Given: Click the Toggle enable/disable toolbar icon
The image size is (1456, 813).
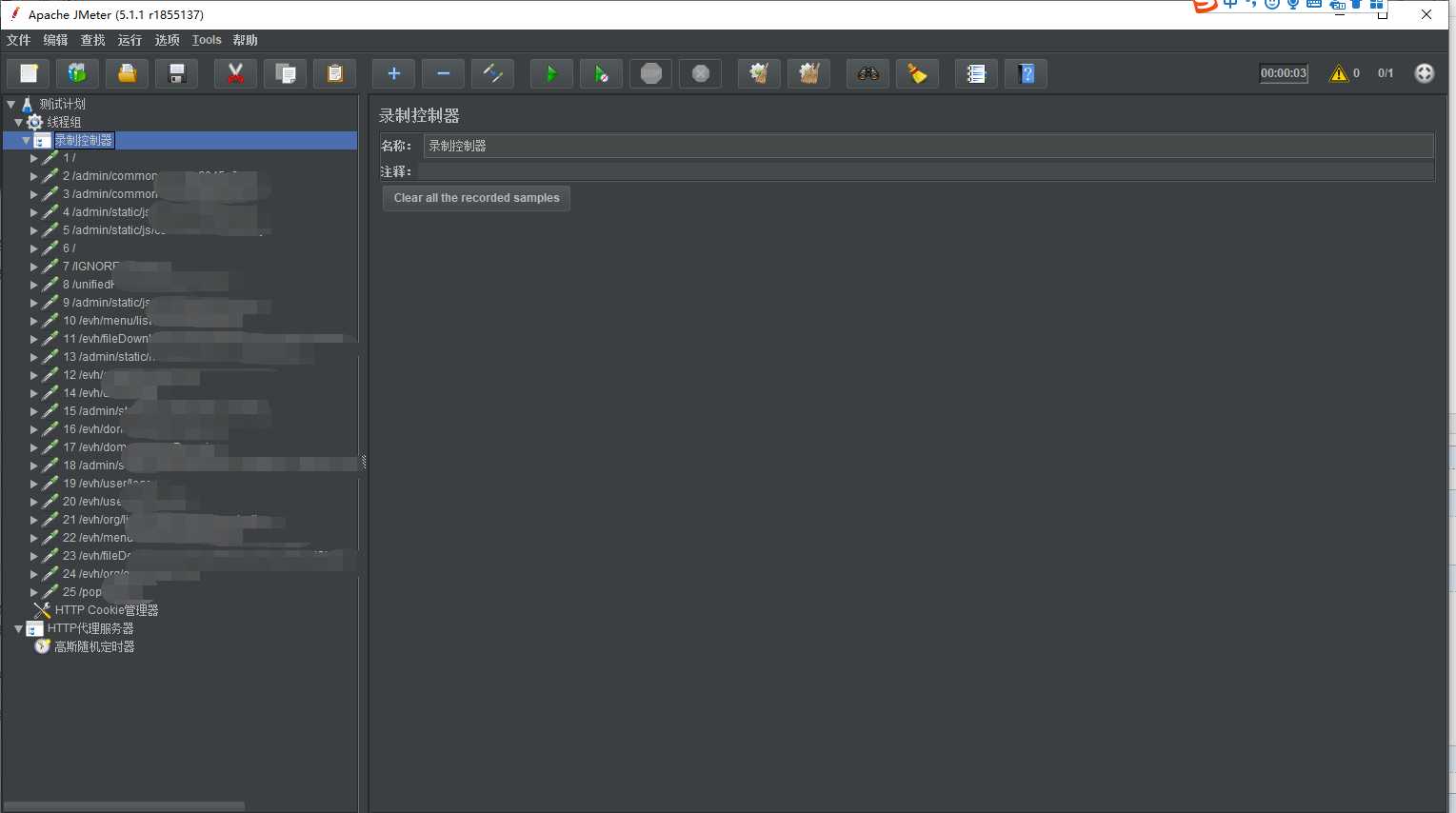Looking at the screenshot, I should (x=492, y=73).
